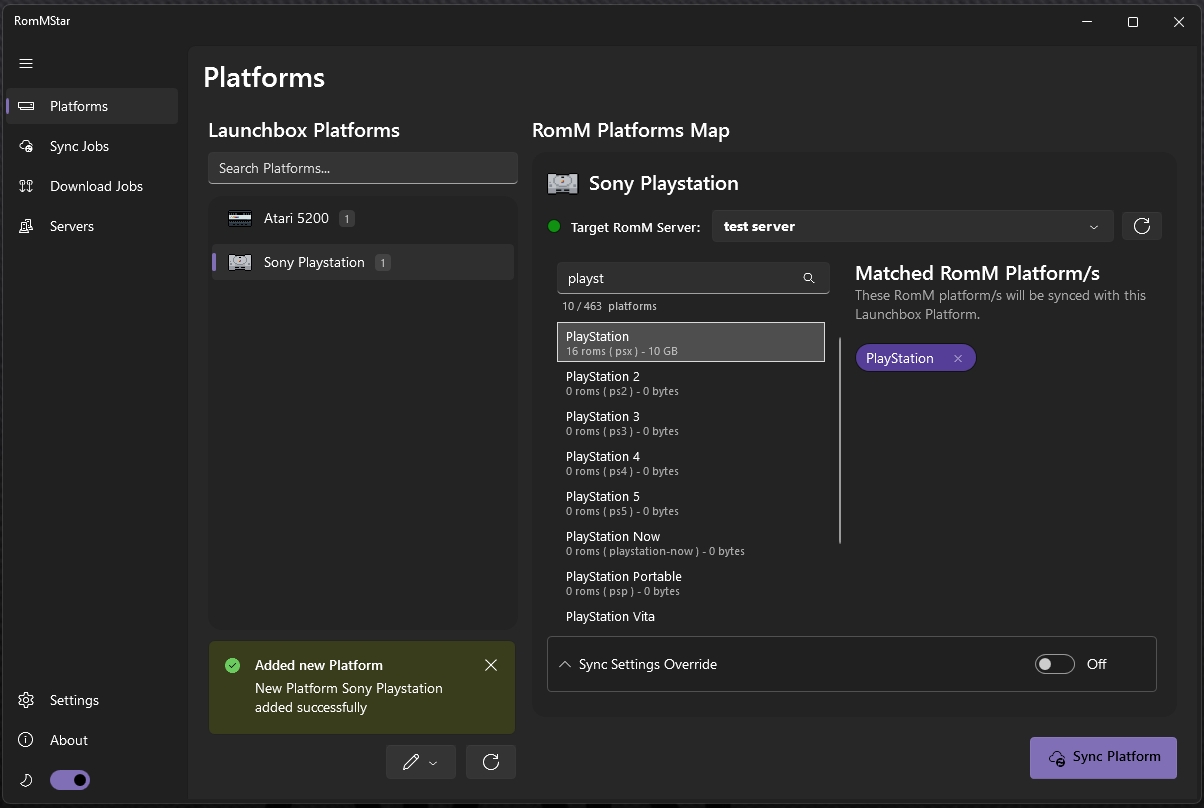1204x808 pixels.
Task: Click the 10 / 463 platforms count
Action: (609, 306)
